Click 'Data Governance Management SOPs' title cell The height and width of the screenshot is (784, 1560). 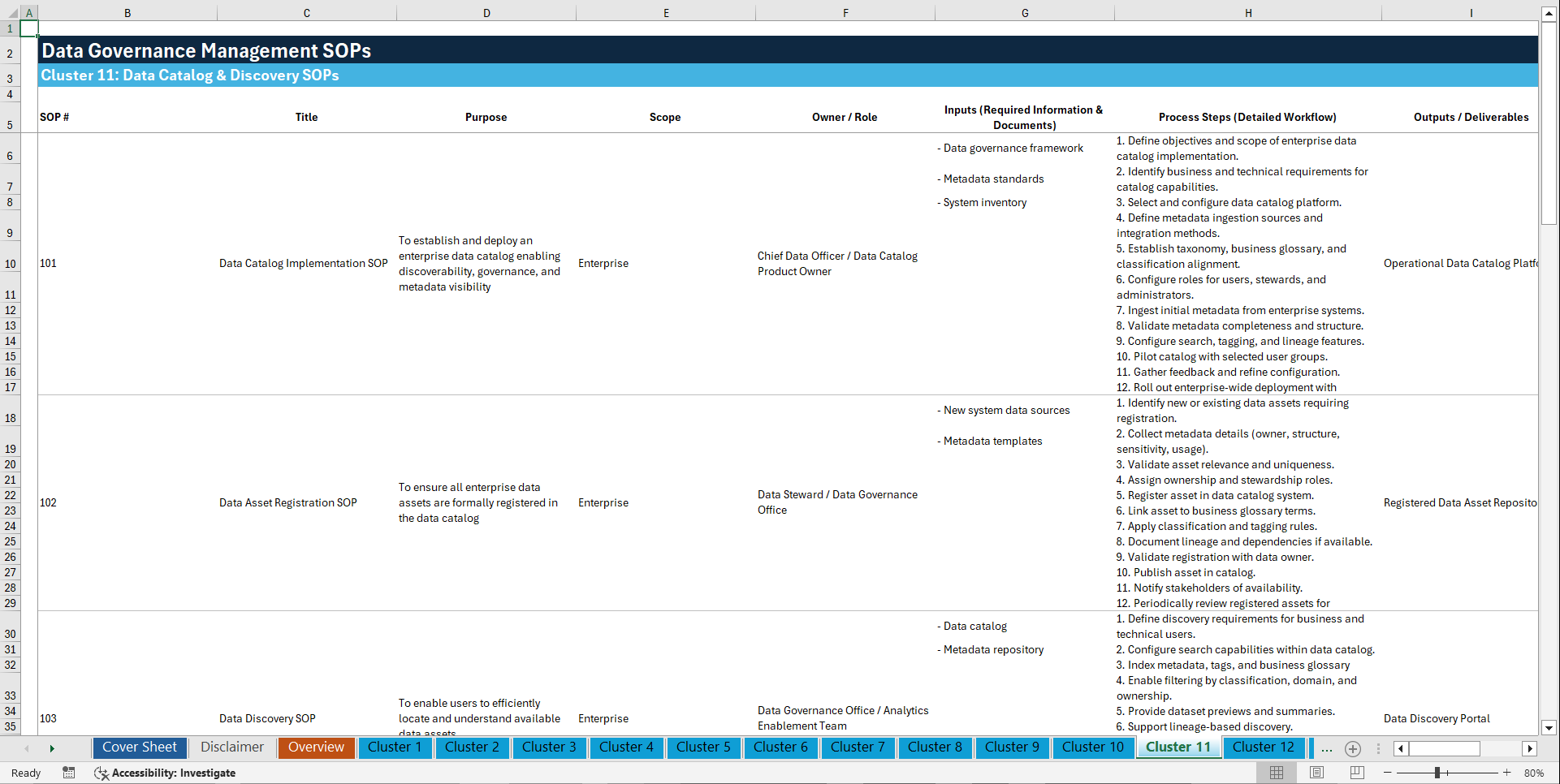pos(788,50)
